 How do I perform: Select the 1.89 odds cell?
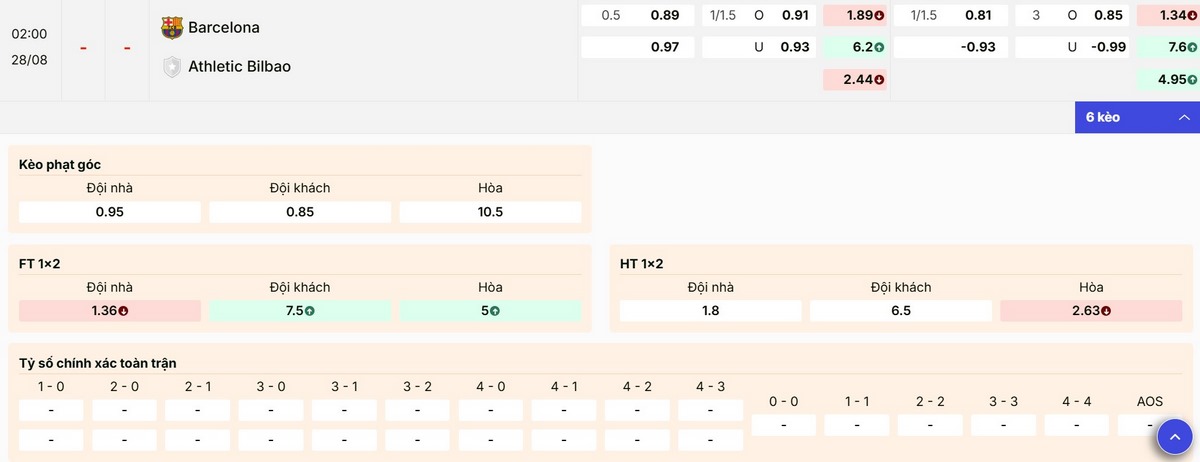(854, 15)
